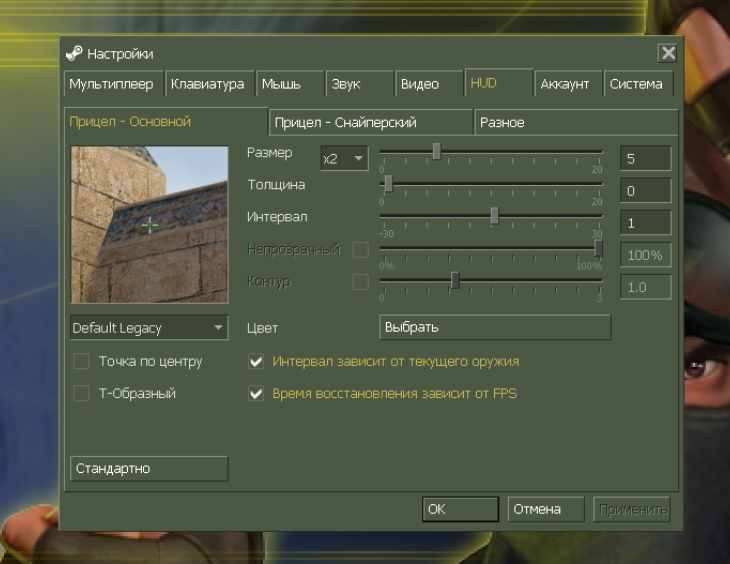The width and height of the screenshot is (730, 564).
Task: Click the Интервал slider handle
Action: point(494,216)
